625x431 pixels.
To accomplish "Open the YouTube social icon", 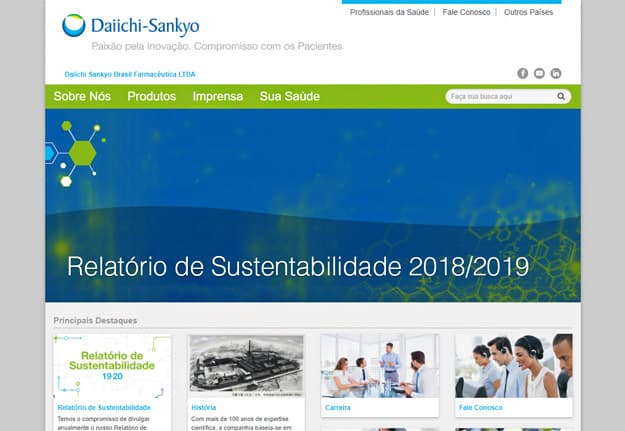I will coord(539,73).
